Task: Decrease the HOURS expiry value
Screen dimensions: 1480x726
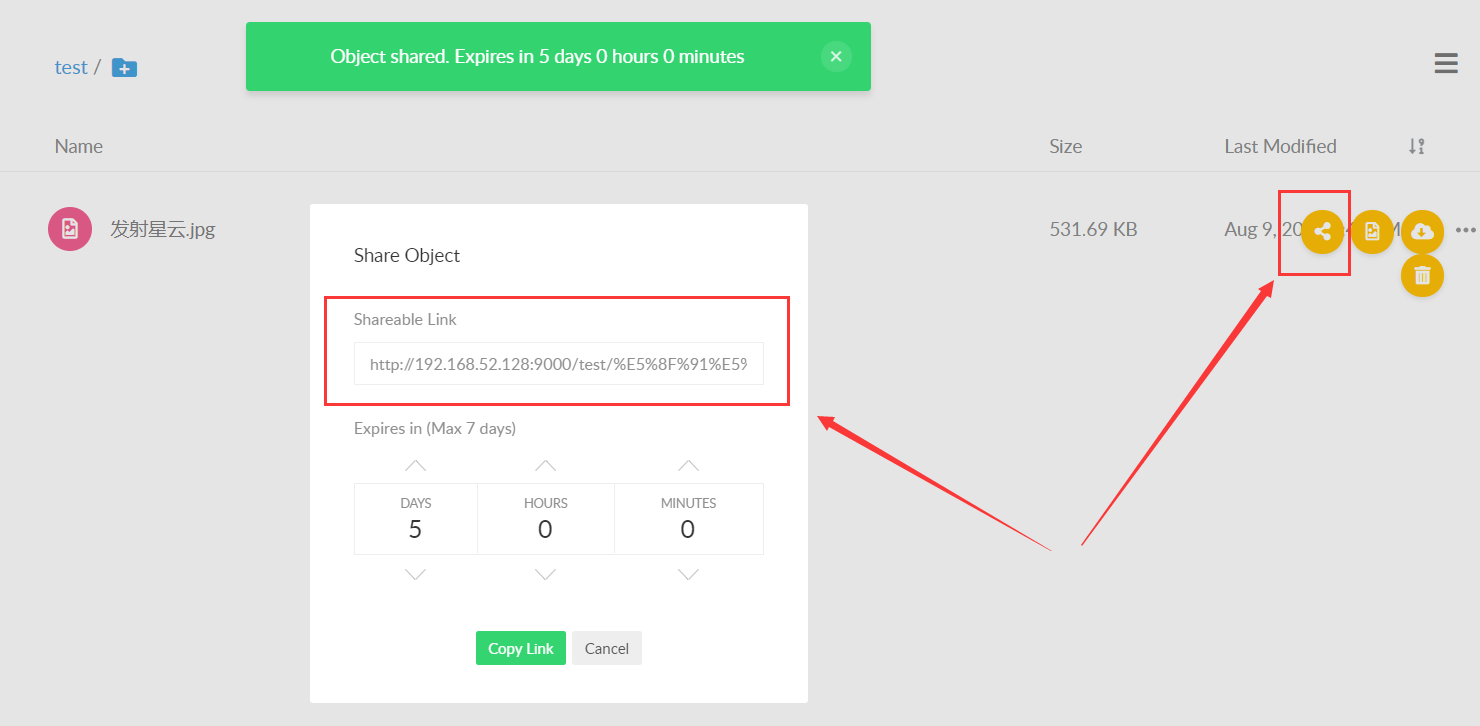Action: 545,575
